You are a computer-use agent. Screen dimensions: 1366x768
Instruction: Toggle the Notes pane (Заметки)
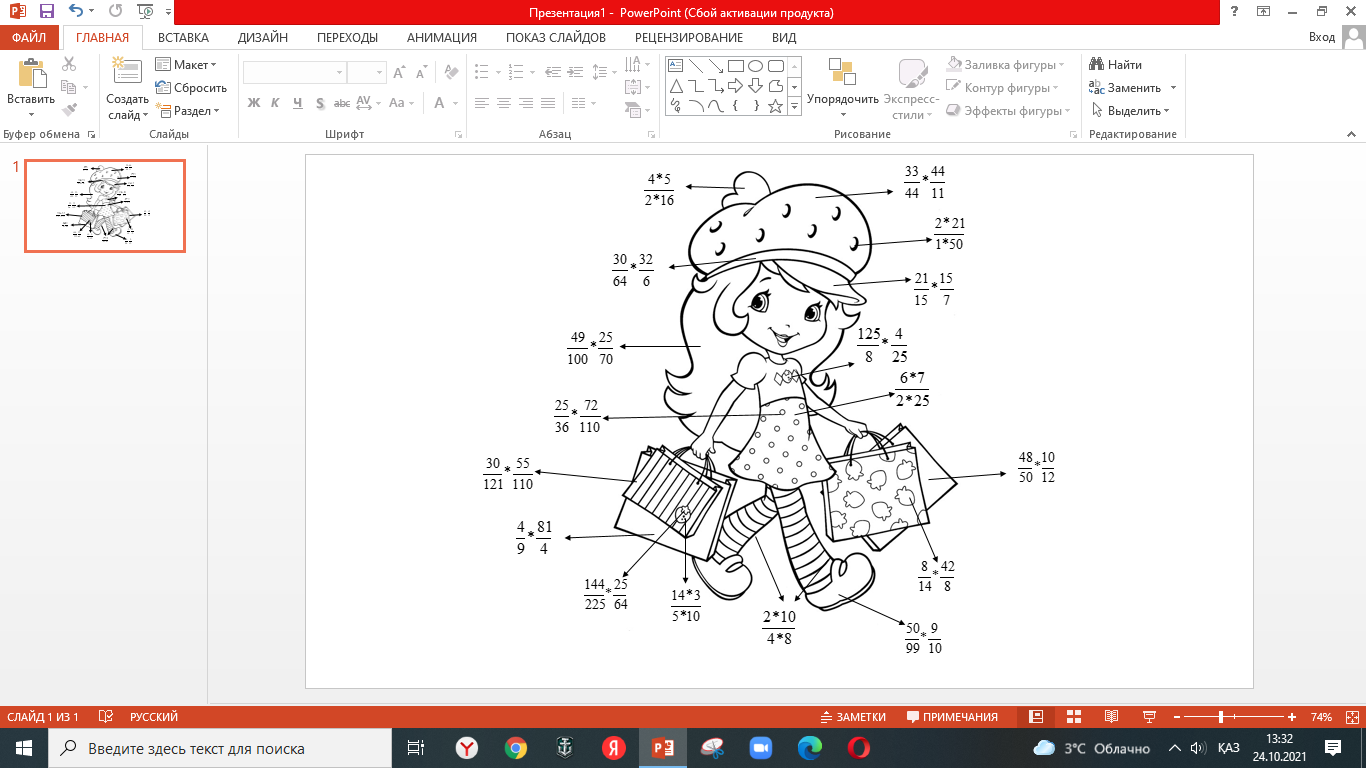pos(853,717)
